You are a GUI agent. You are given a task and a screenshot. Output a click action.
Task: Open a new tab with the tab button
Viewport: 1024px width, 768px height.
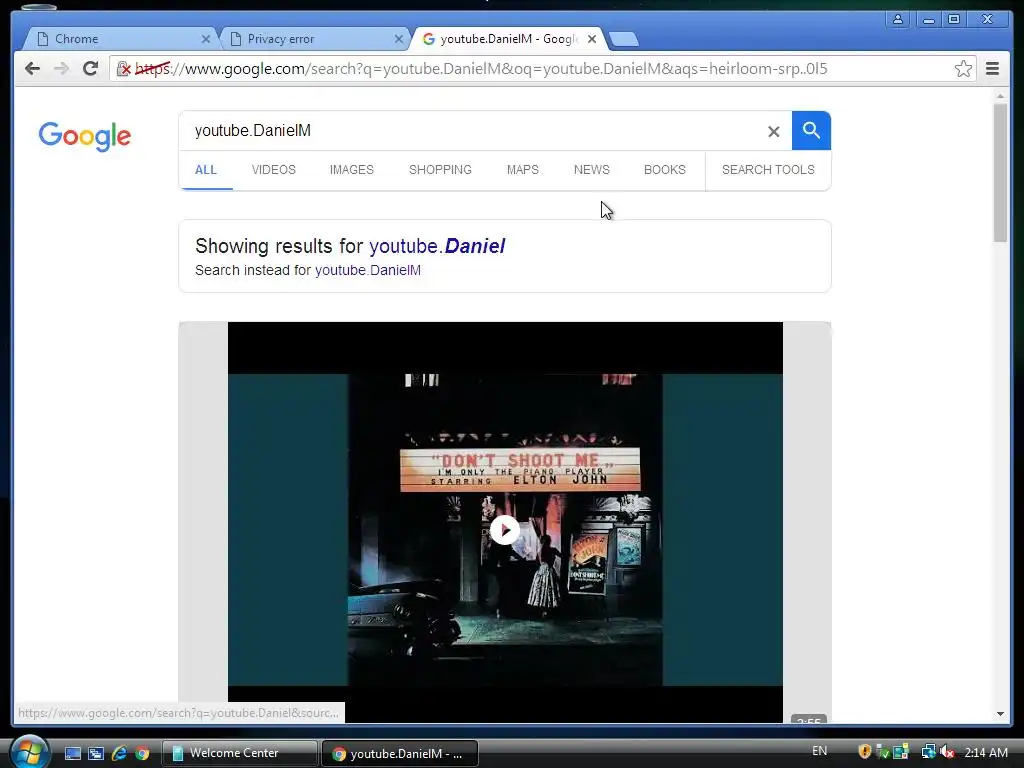pyautogui.click(x=624, y=40)
